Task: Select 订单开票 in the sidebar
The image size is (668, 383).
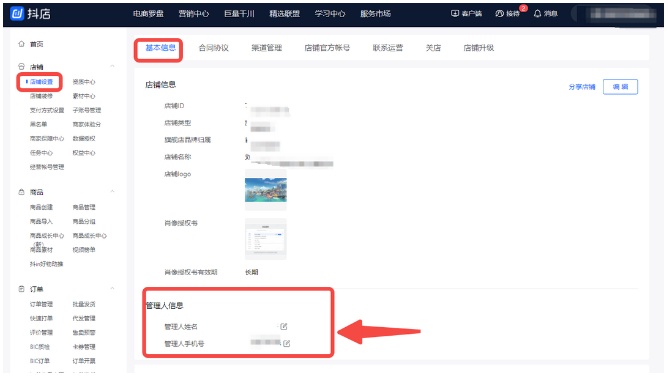Action: coord(84,361)
